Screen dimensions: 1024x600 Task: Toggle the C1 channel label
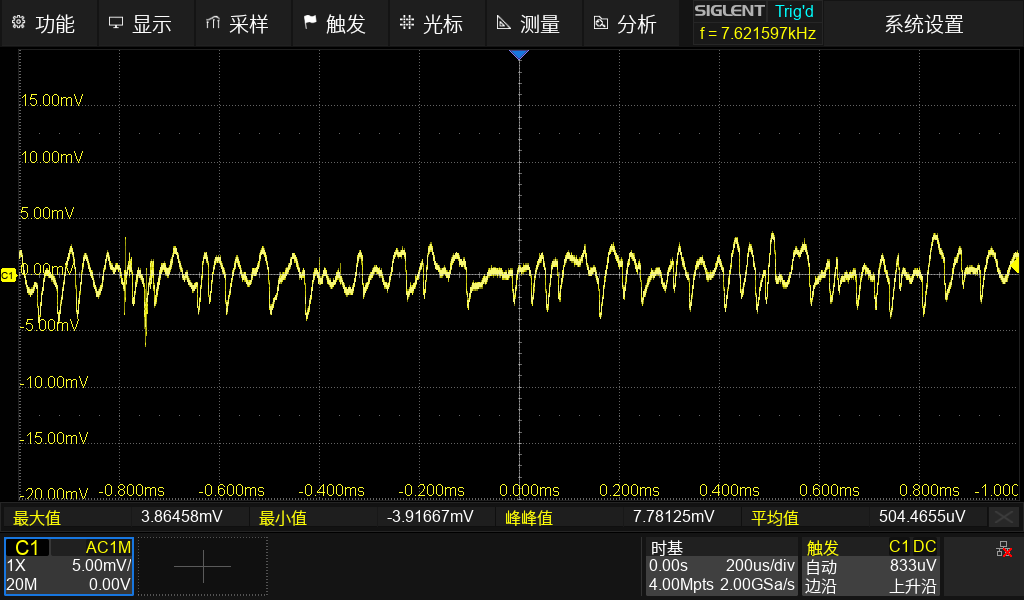(27, 548)
